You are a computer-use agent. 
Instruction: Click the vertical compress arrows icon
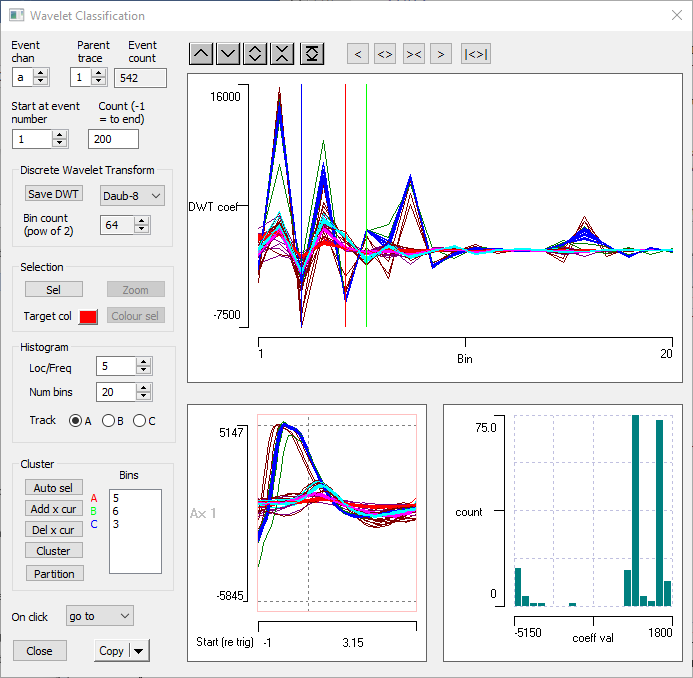282,54
